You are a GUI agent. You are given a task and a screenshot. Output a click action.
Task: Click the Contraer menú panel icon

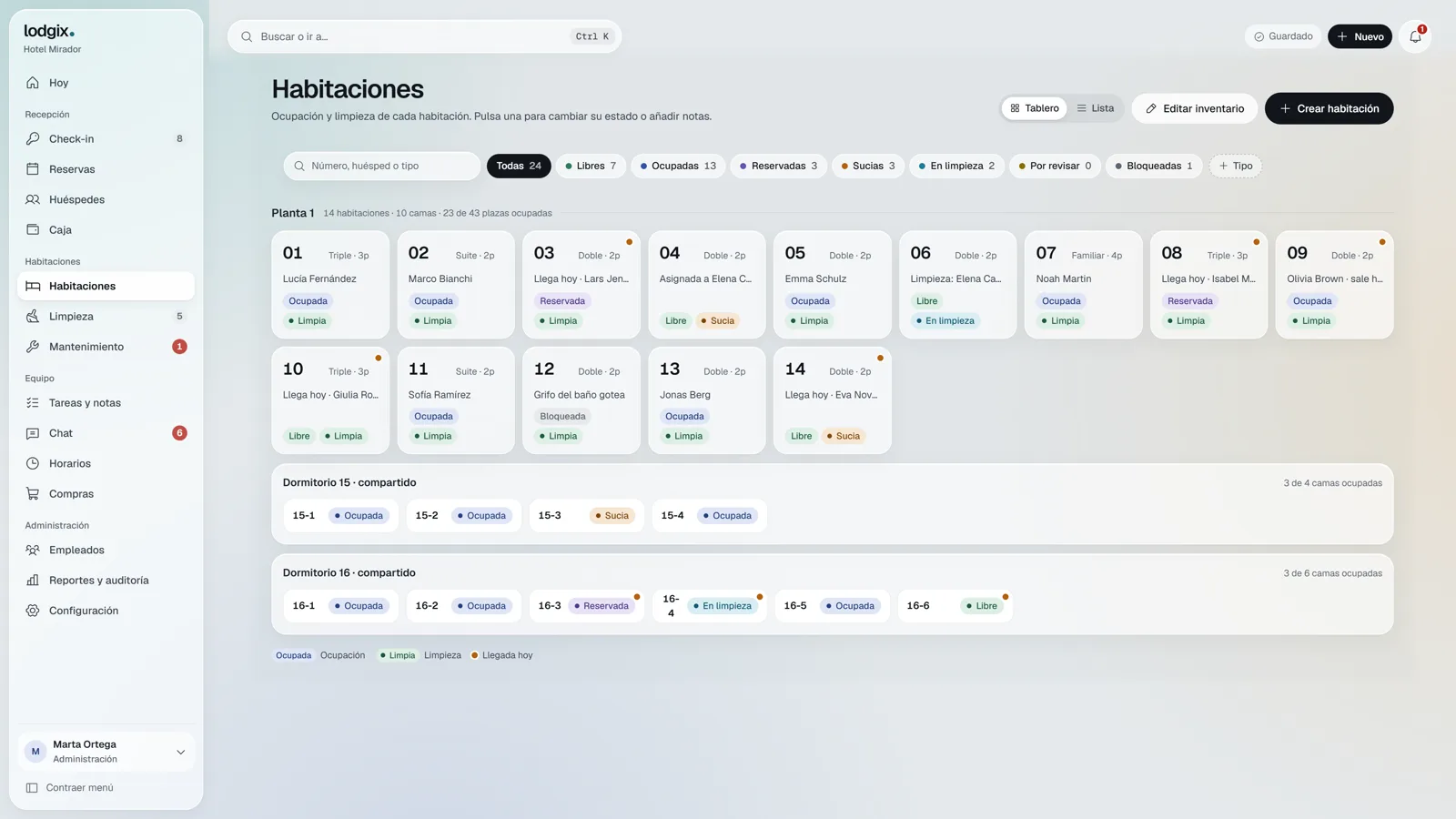pos(32,788)
